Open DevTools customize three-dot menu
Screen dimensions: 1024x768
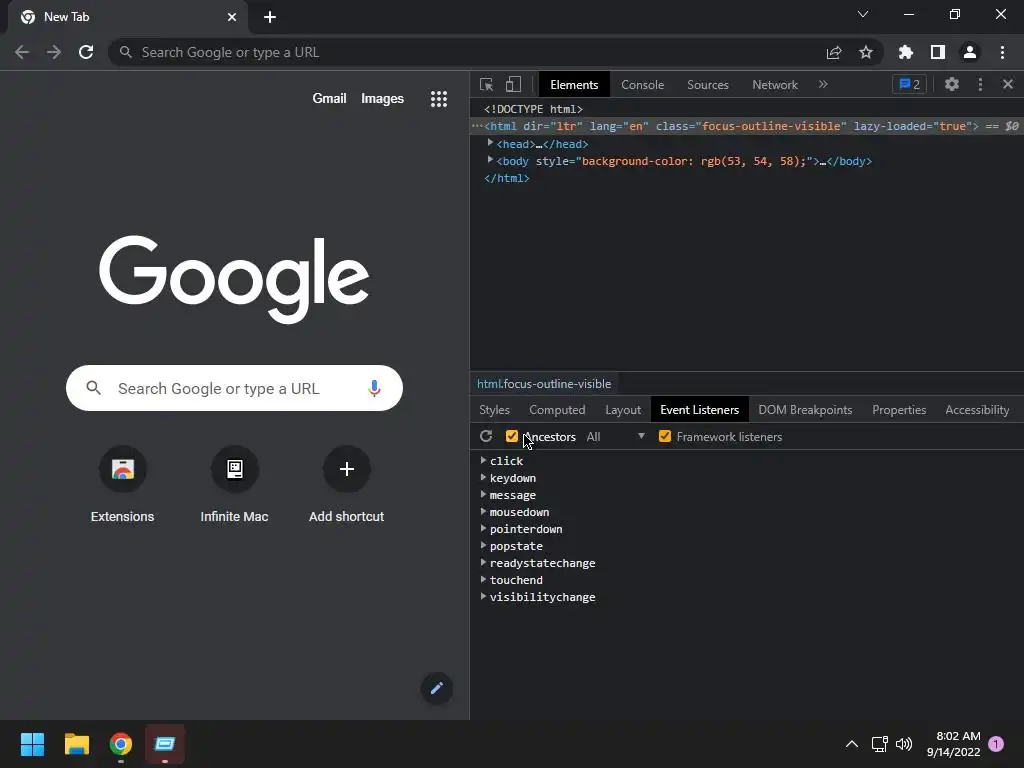[980, 84]
